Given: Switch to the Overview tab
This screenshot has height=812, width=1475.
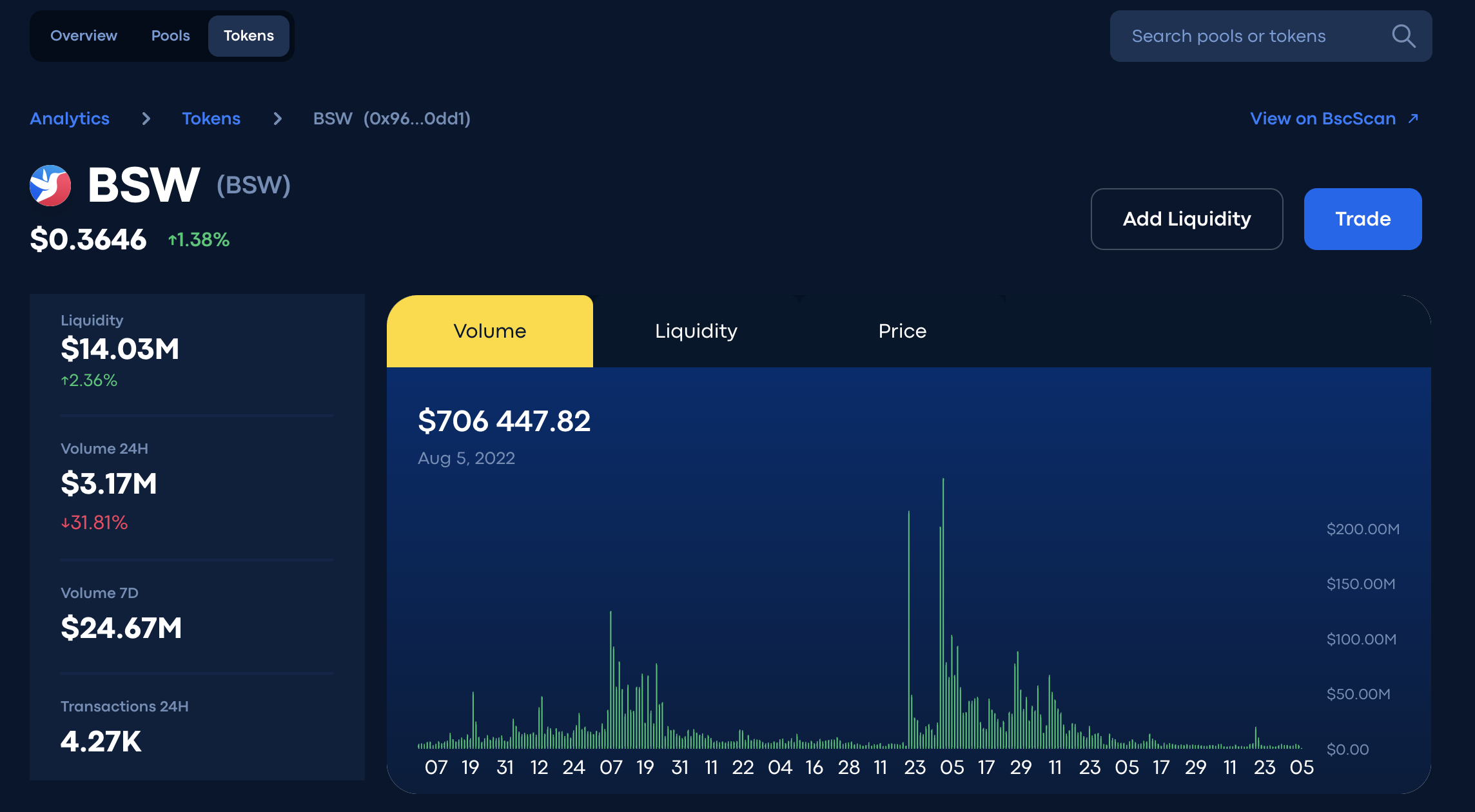Looking at the screenshot, I should (x=84, y=36).
